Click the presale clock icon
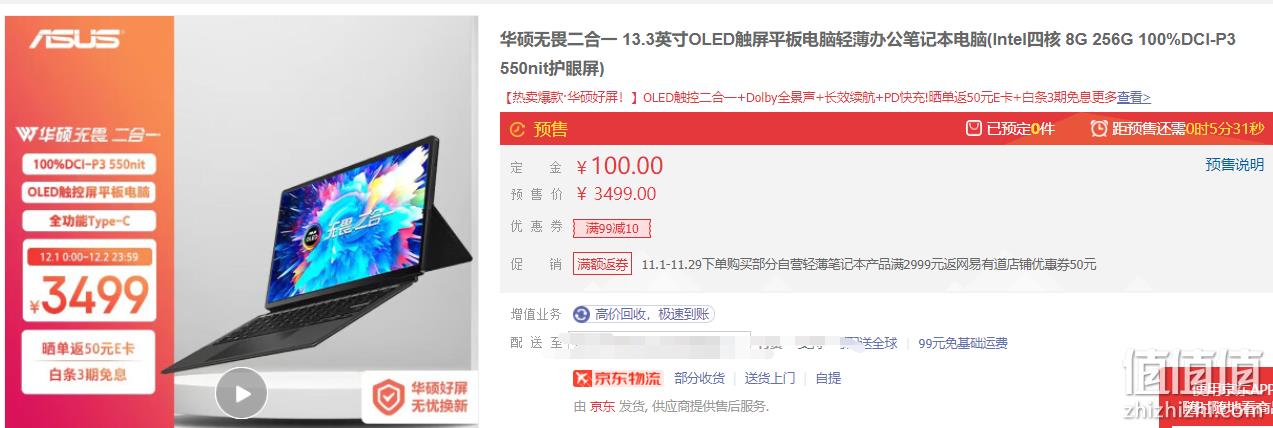Image resolution: width=1273 pixels, height=428 pixels. click(x=517, y=128)
